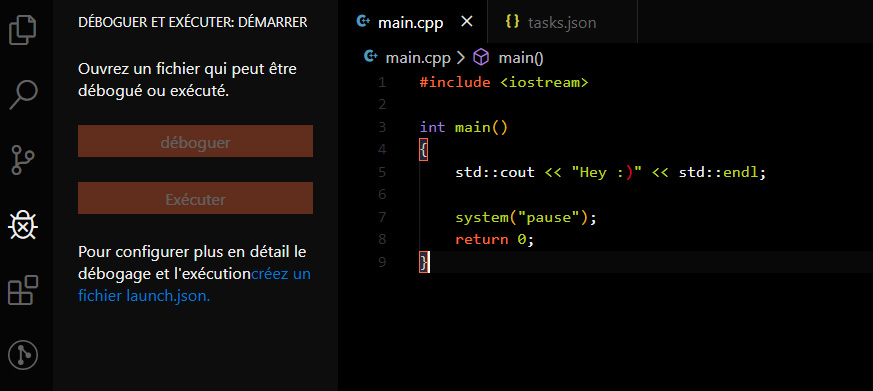This screenshot has width=873, height=391.
Task: Select main.cpp in the breadcrumb
Action: 418,57
